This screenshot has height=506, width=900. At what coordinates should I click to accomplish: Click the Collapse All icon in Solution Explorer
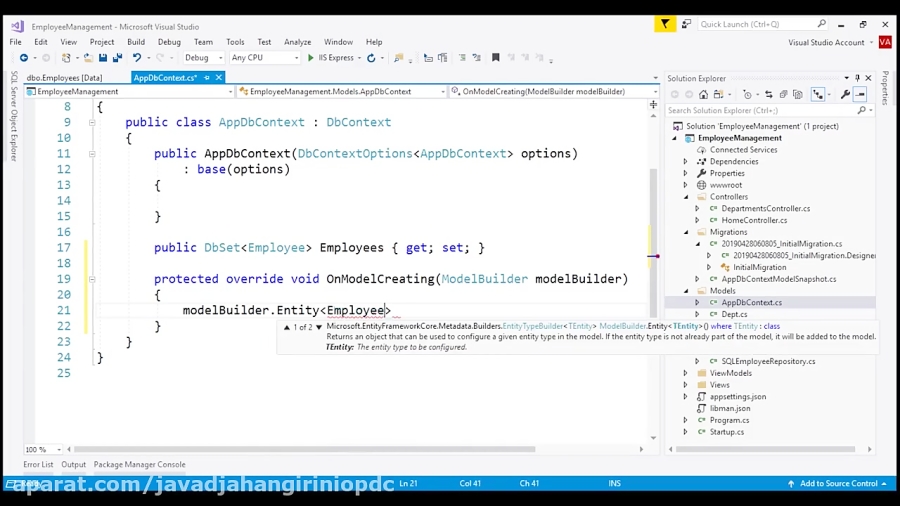point(783,95)
